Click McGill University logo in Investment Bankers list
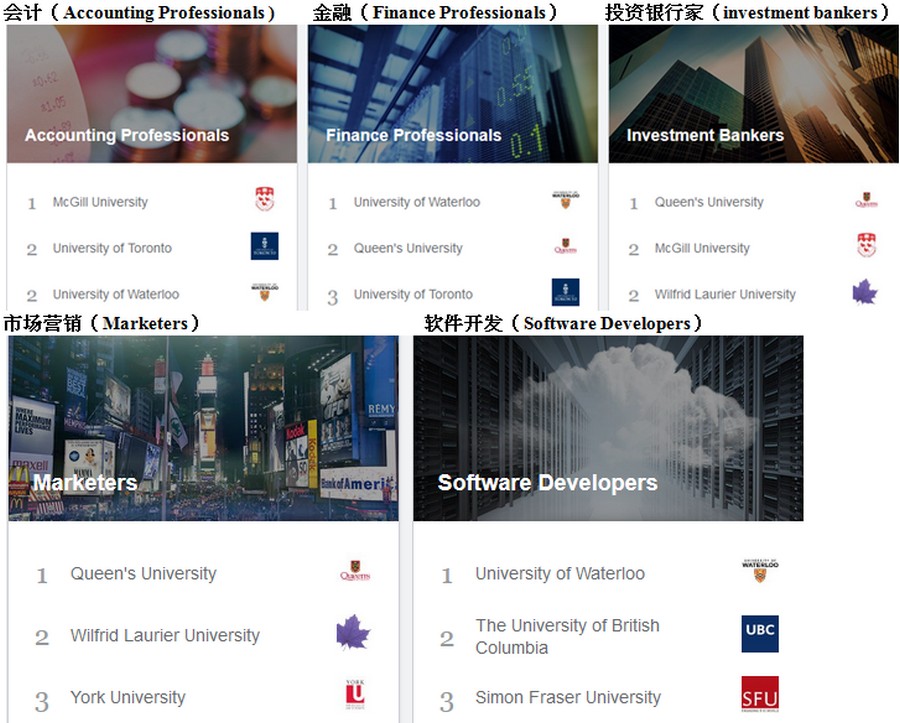 click(866, 245)
